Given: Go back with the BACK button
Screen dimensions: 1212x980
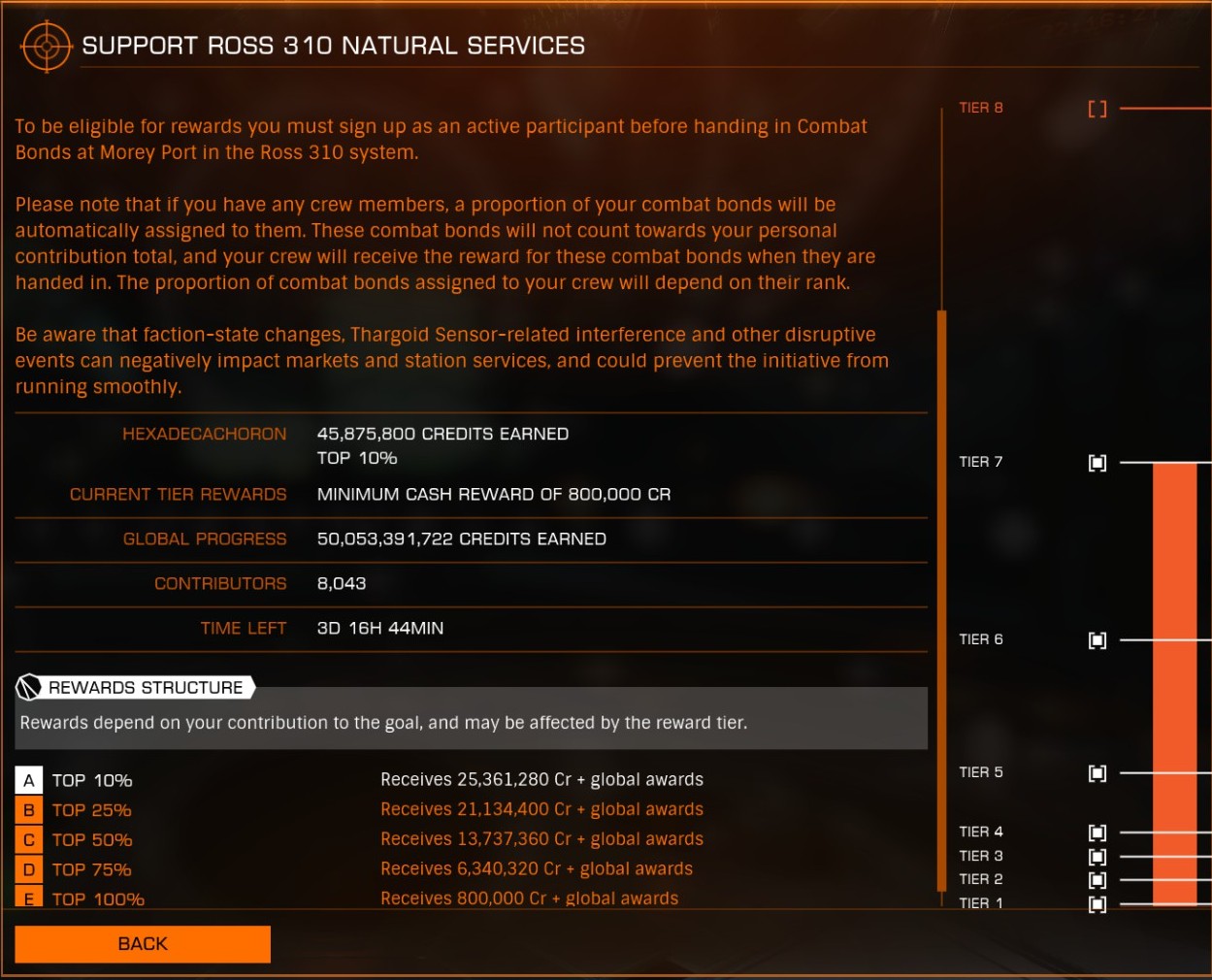Looking at the screenshot, I should [x=143, y=944].
